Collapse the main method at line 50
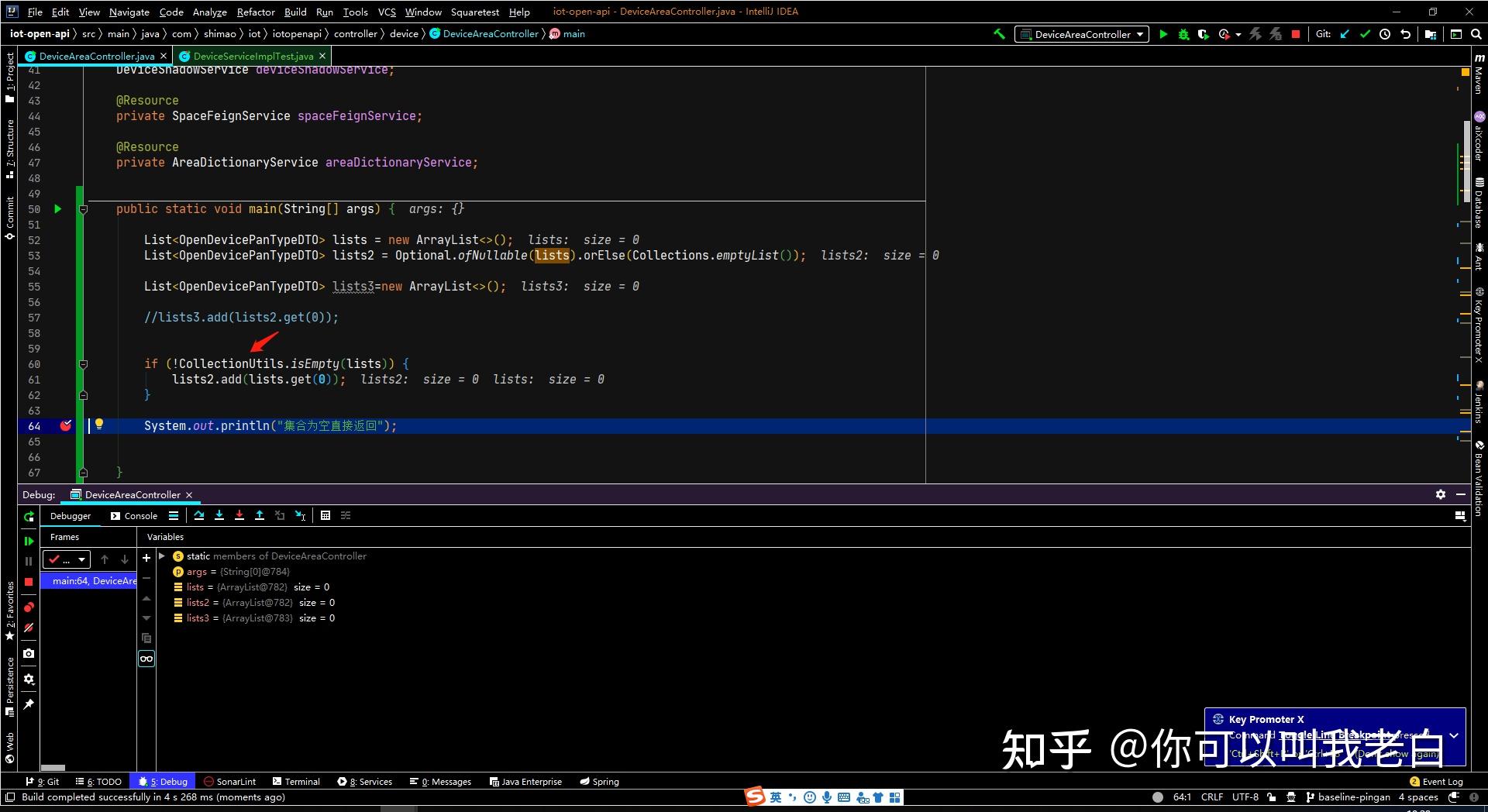The width and height of the screenshot is (1488, 812). (x=84, y=209)
